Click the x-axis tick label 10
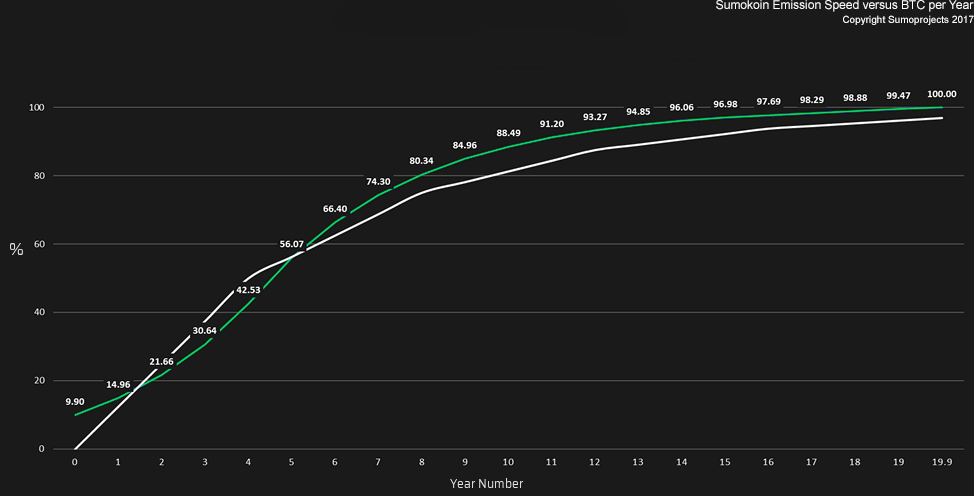 tap(508, 462)
